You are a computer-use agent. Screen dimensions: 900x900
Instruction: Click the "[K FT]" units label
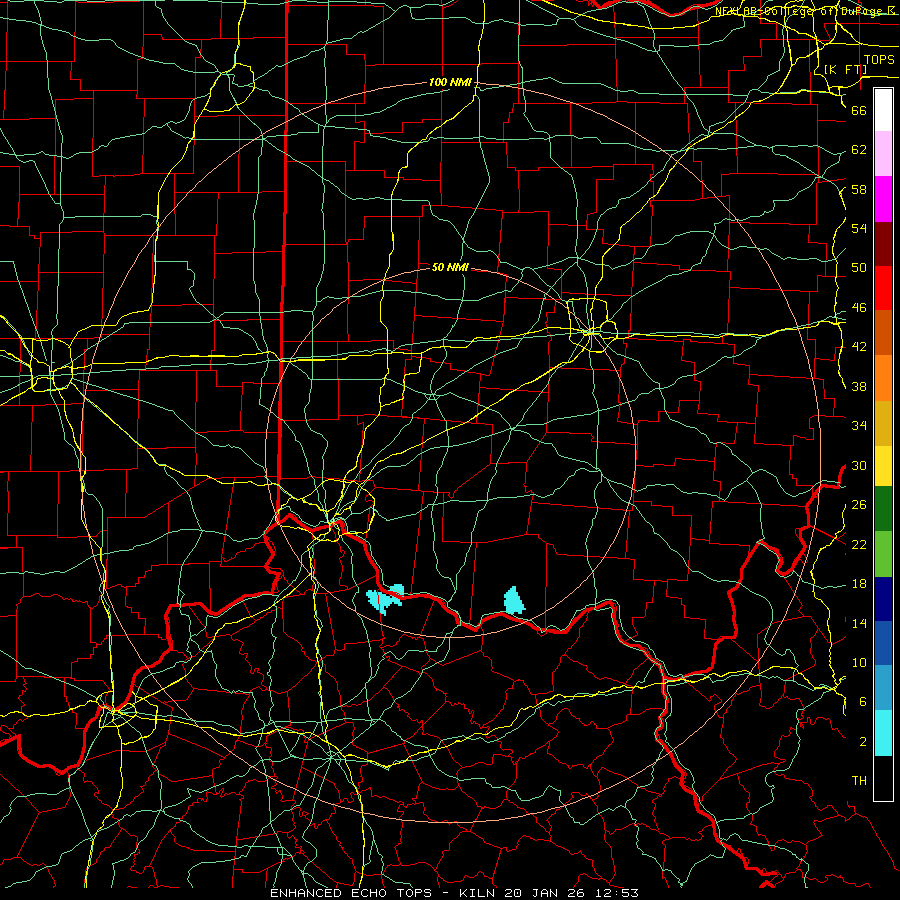point(845,69)
